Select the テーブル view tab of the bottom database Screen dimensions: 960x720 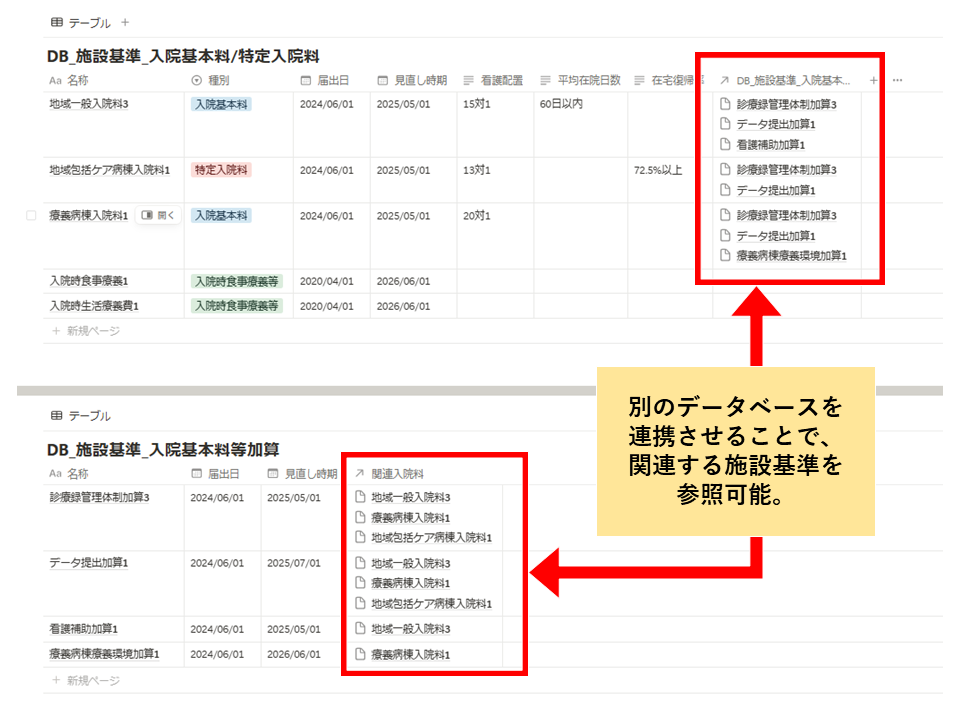(81, 416)
